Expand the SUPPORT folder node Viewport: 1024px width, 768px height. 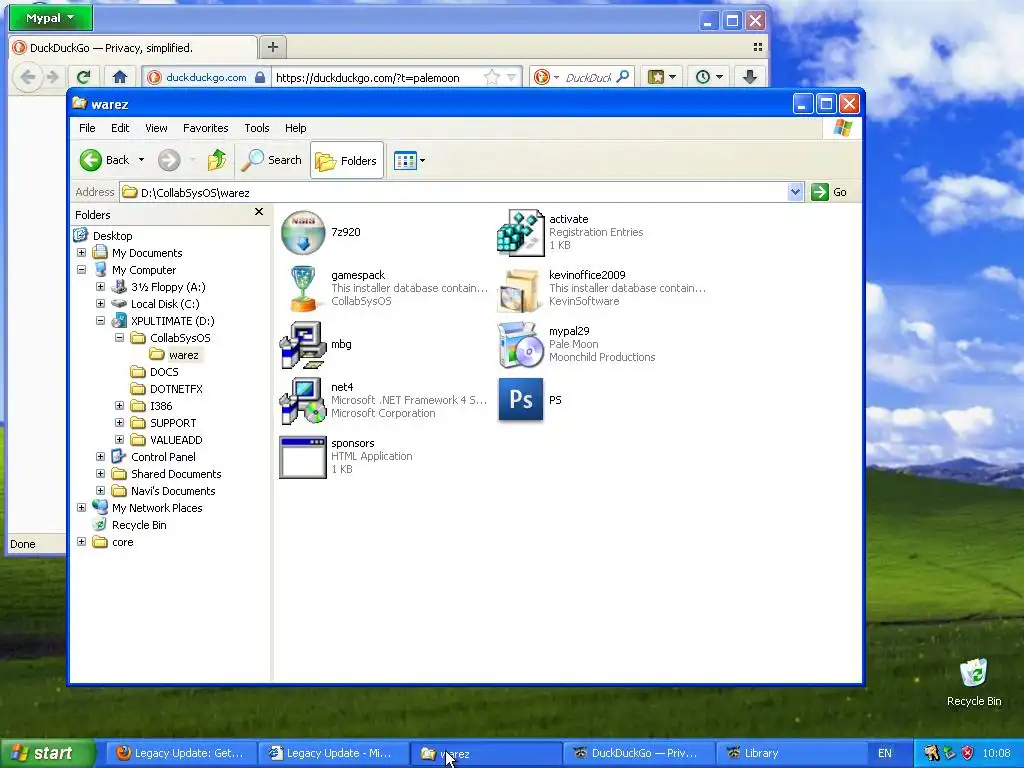[120, 423]
